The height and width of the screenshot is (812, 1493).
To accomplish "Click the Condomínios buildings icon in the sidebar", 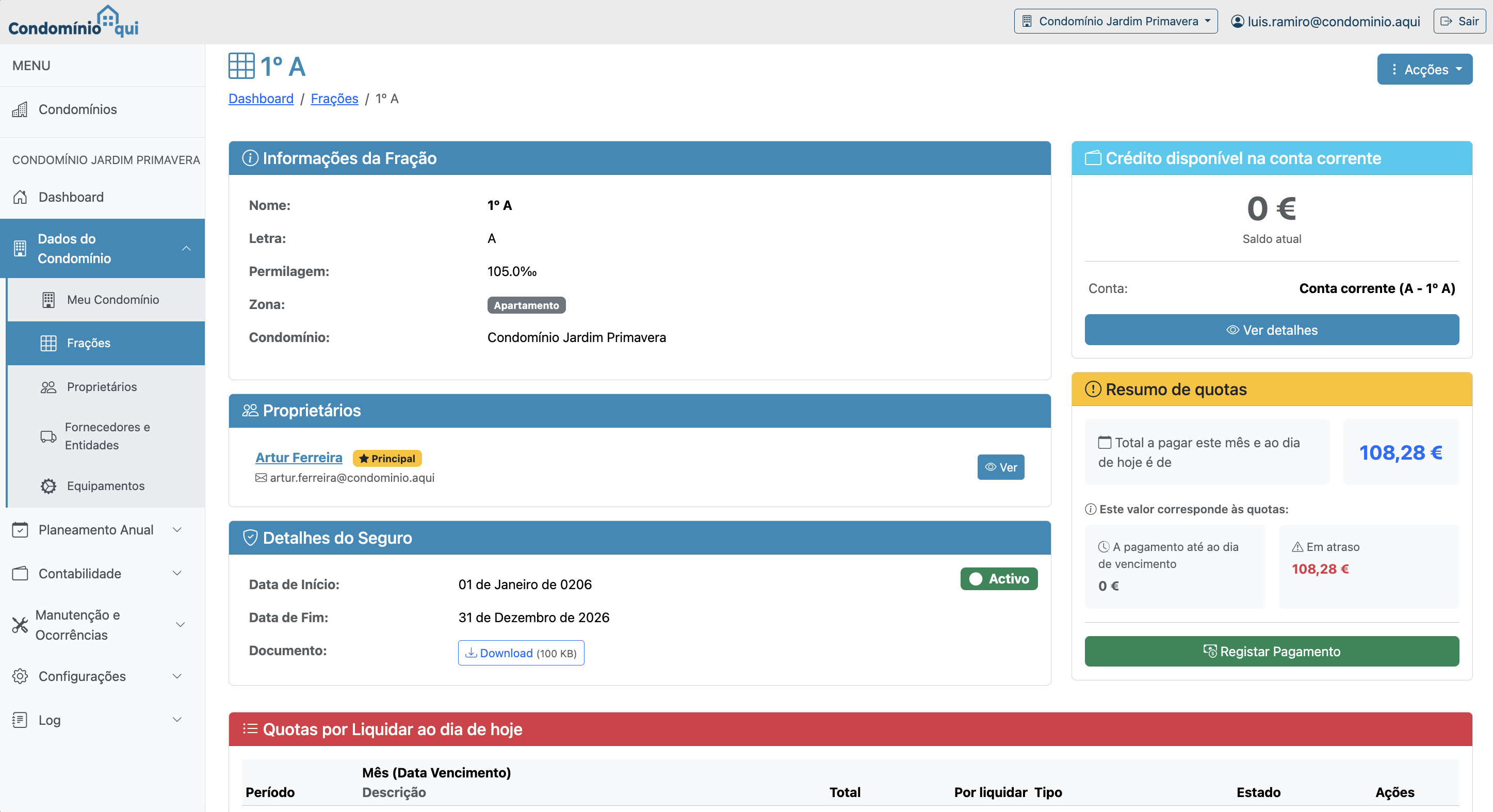I will tap(20, 109).
